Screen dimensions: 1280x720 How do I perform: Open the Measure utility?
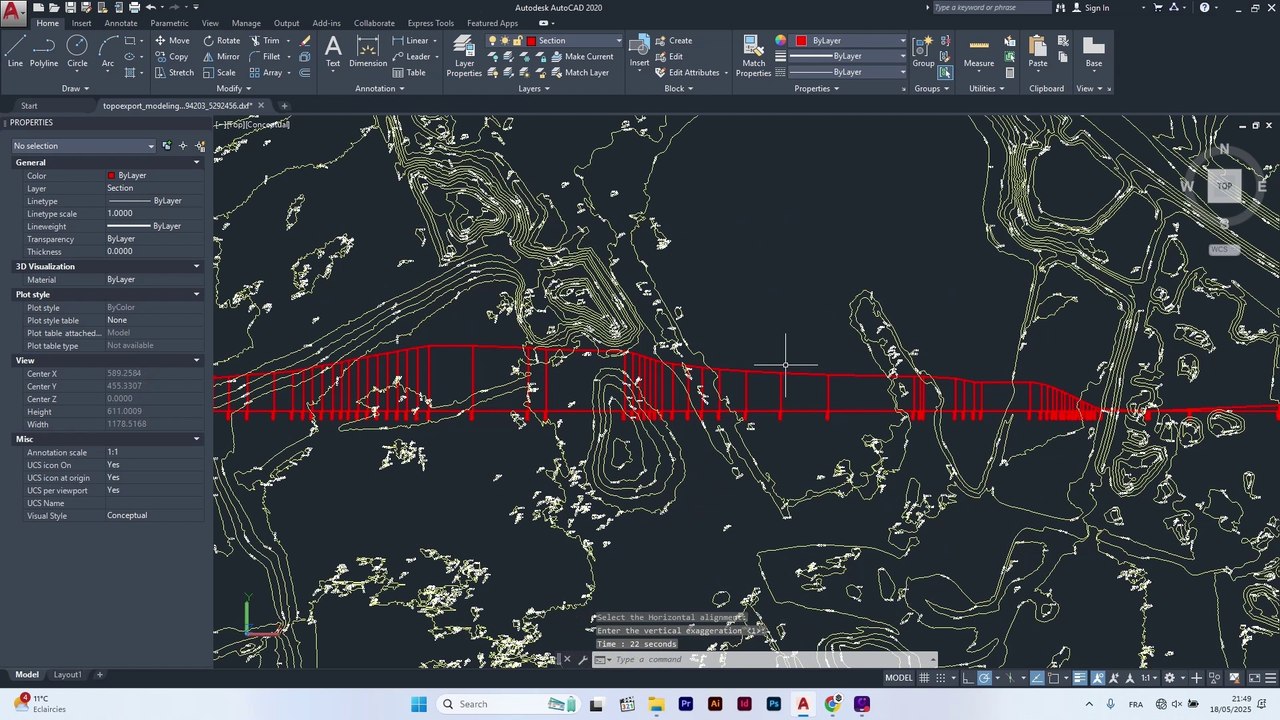pos(979,52)
